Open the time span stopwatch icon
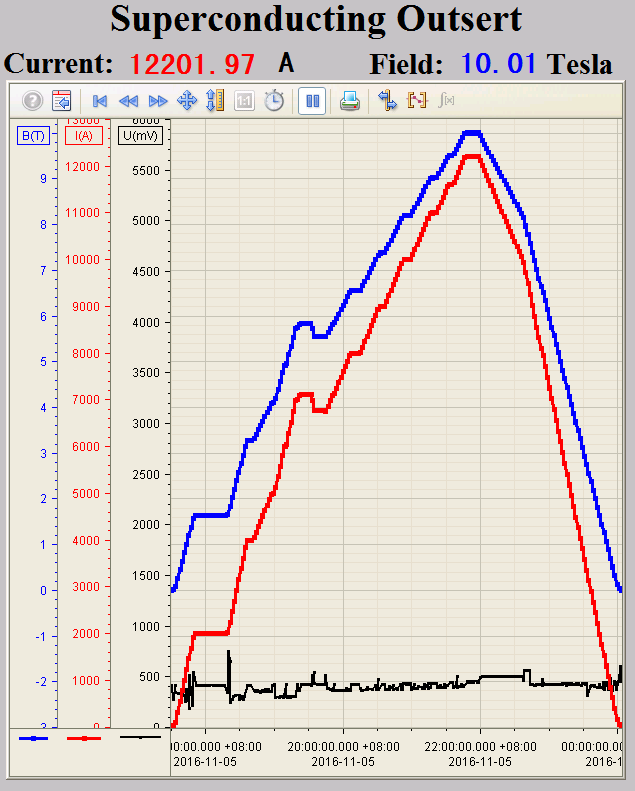 tap(274, 101)
